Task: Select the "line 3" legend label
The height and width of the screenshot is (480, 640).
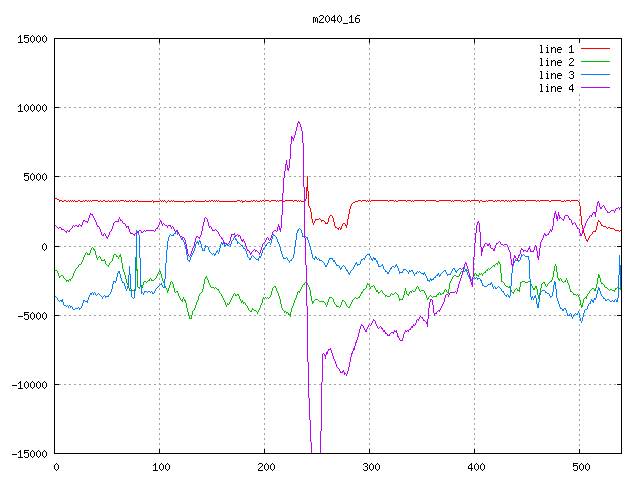Action: (x=555, y=75)
